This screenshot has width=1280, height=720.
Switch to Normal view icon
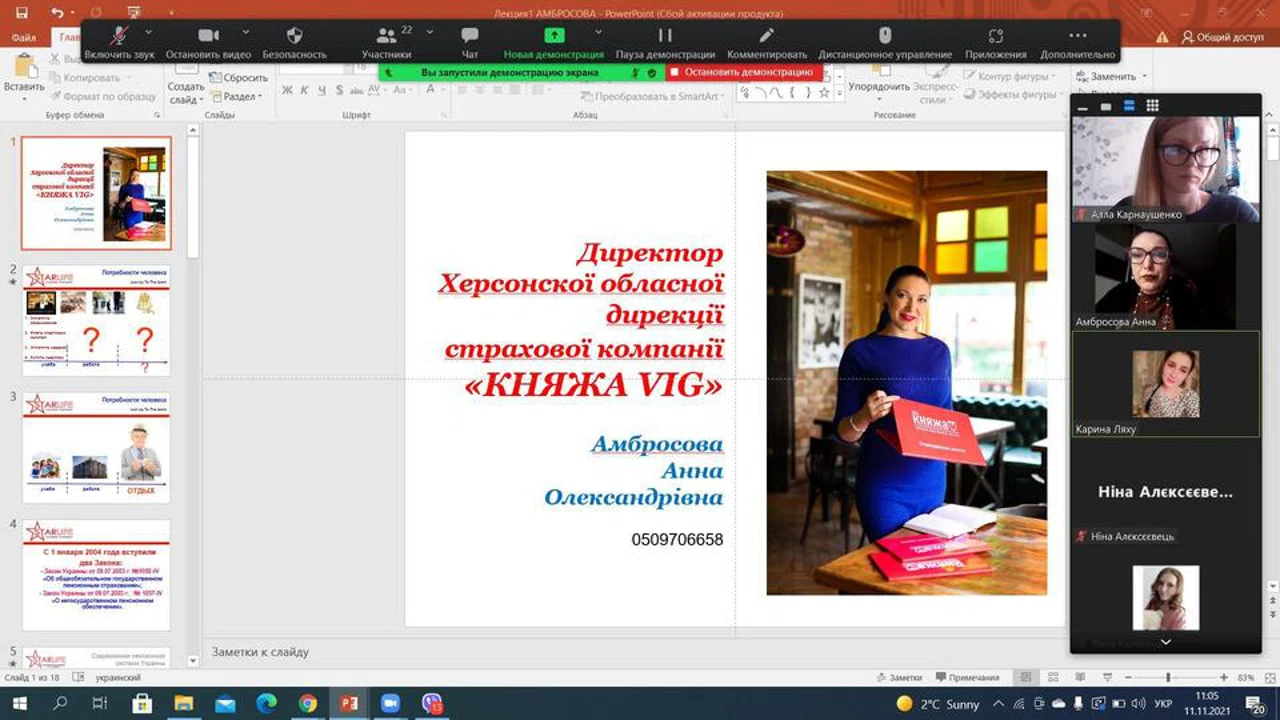click(1026, 677)
